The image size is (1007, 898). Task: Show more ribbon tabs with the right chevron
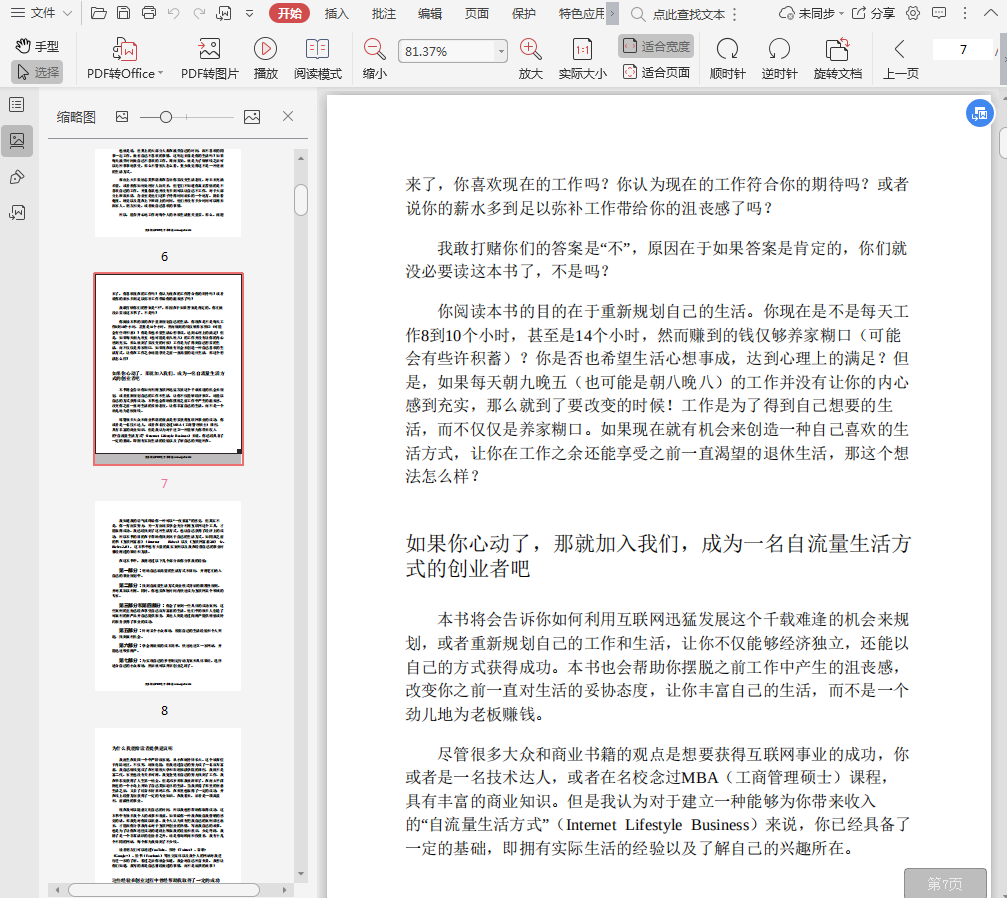pos(613,13)
